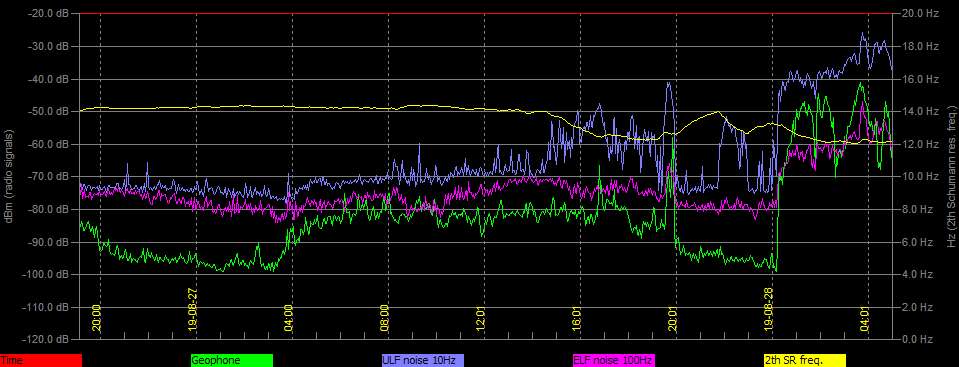Viewport: 959px width, 367px height.
Task: Click the 4.0 Hz axis label
Action: coord(917,274)
